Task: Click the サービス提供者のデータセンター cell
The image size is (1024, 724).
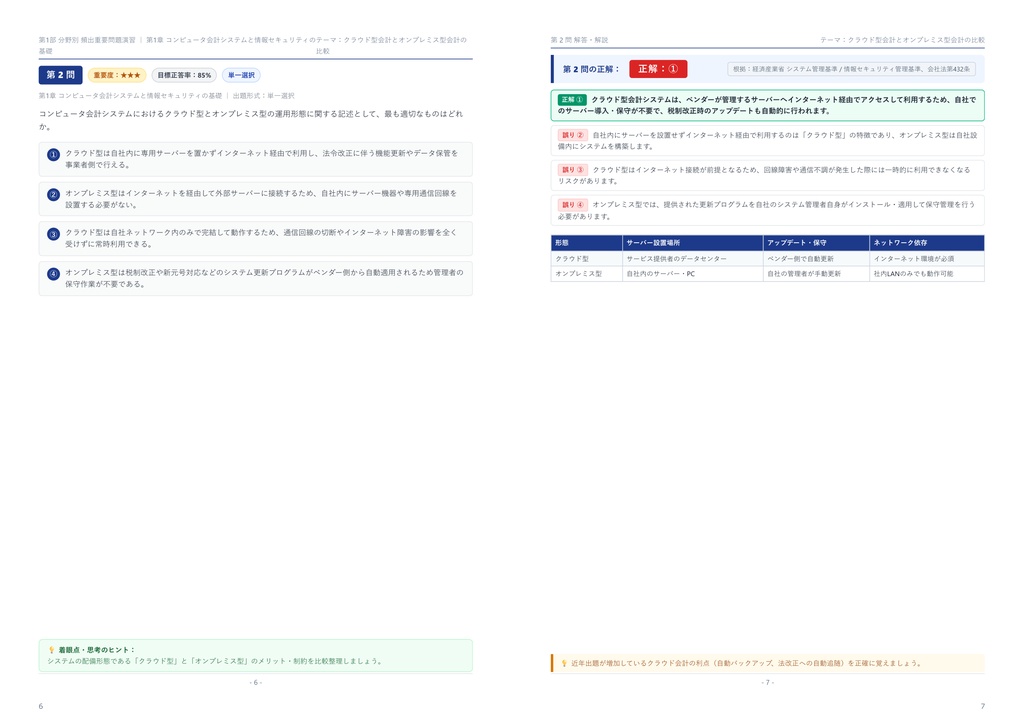Action: 692,259
